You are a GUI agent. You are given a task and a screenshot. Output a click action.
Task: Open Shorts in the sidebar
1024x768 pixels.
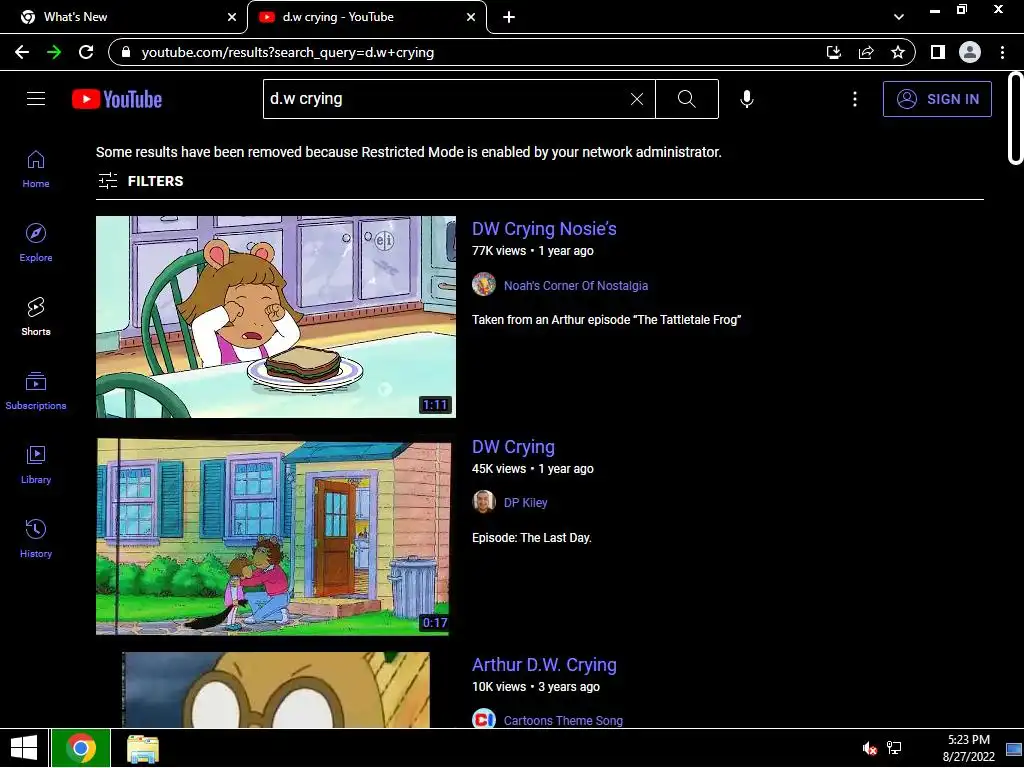point(36,317)
